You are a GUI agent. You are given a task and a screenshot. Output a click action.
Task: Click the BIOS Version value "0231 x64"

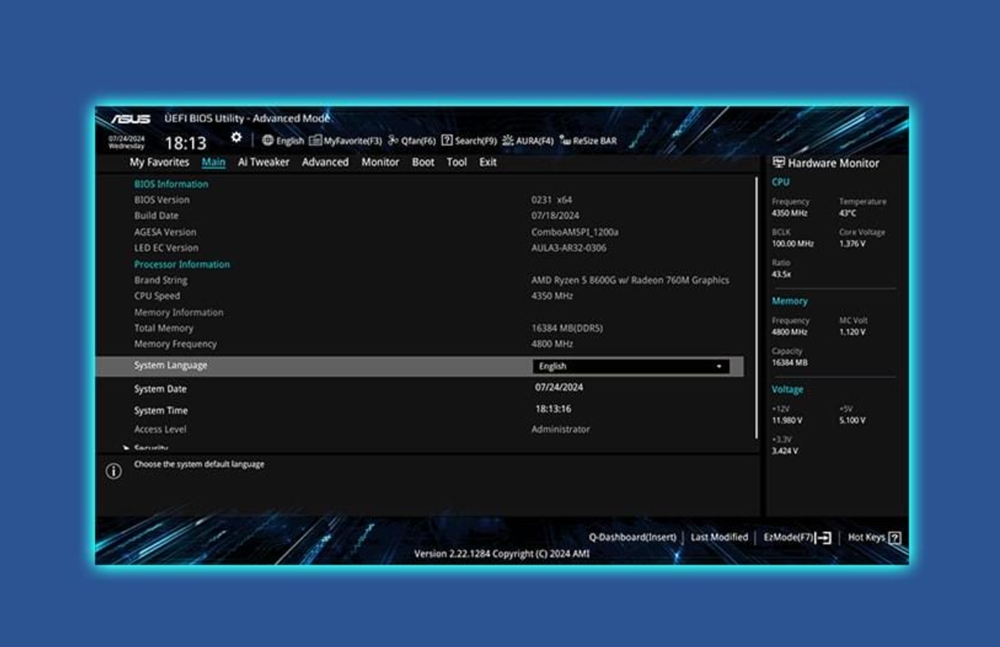[x=552, y=200]
